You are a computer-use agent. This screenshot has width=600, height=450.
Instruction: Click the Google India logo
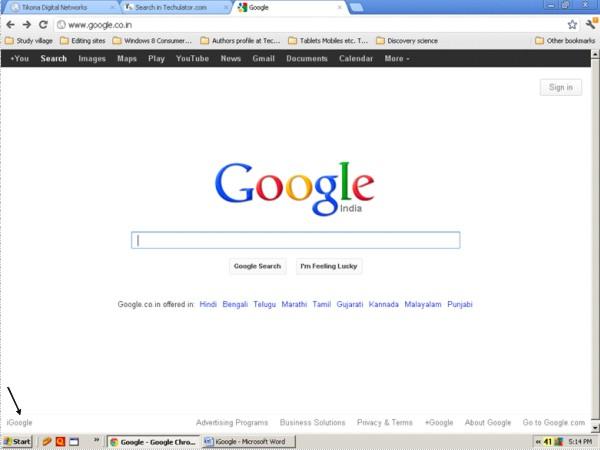tap(295, 188)
